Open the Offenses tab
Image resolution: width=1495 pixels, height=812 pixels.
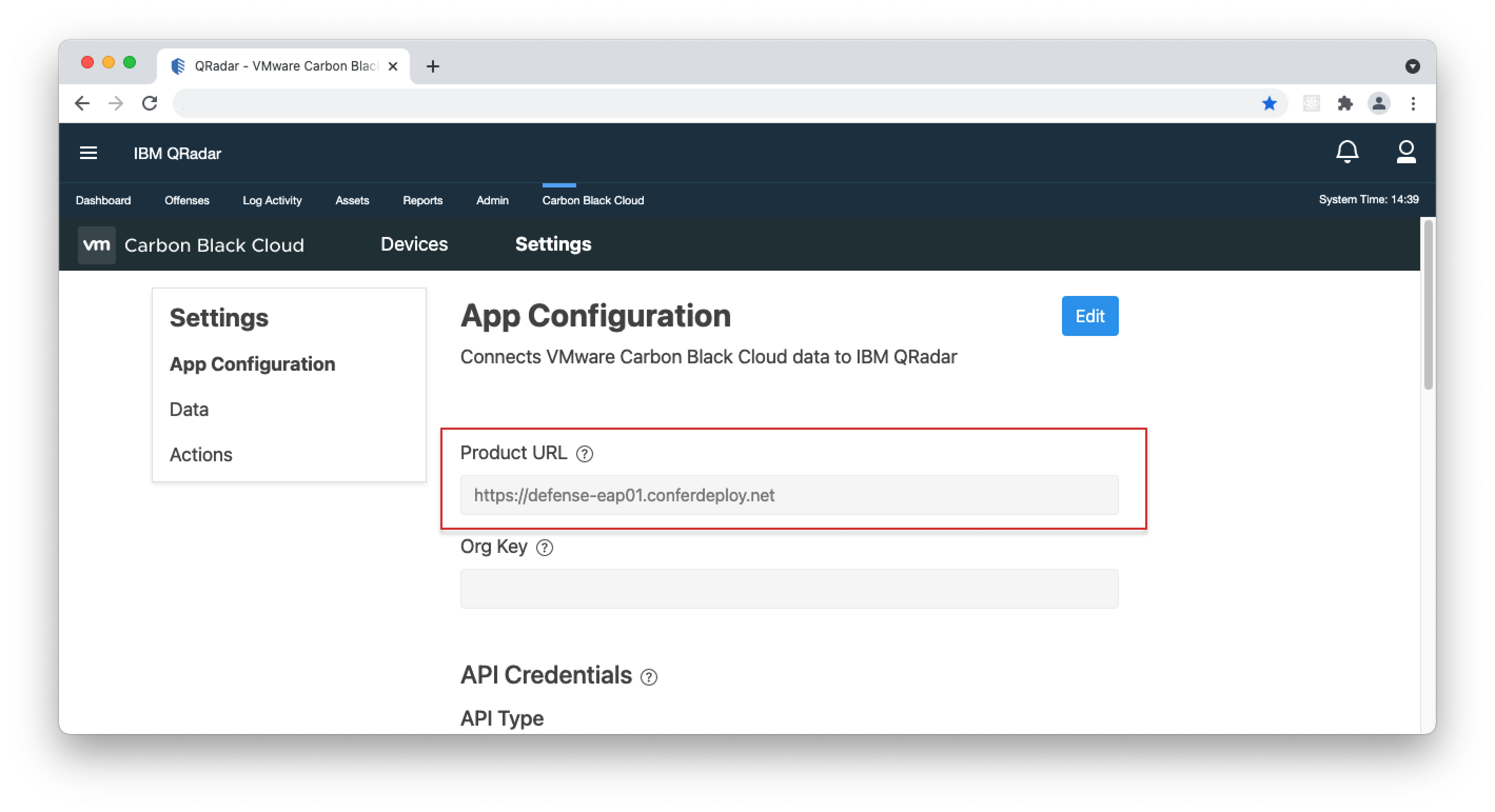coord(187,200)
